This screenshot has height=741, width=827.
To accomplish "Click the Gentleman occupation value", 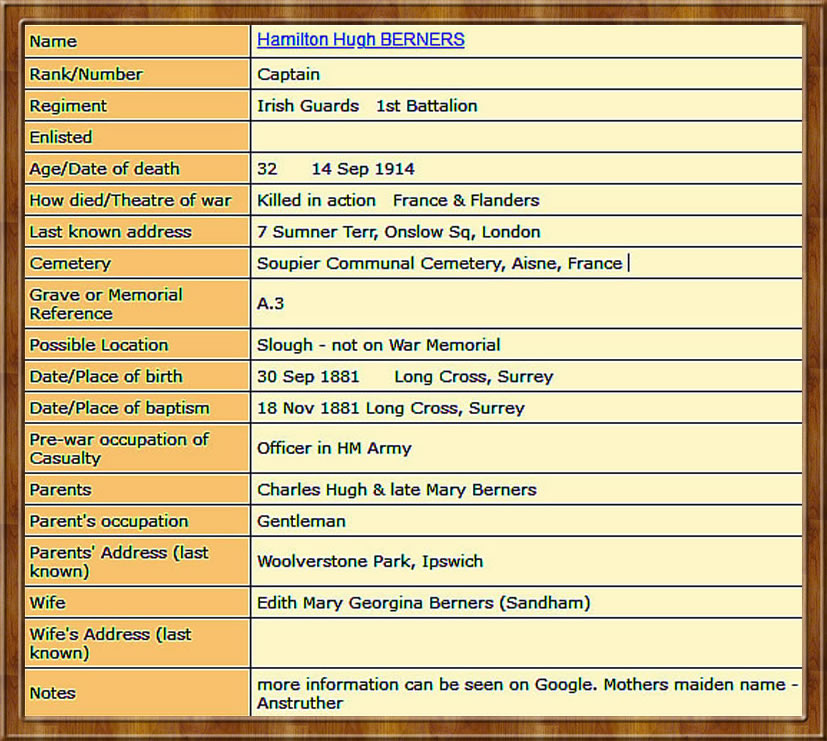I will 301,521.
